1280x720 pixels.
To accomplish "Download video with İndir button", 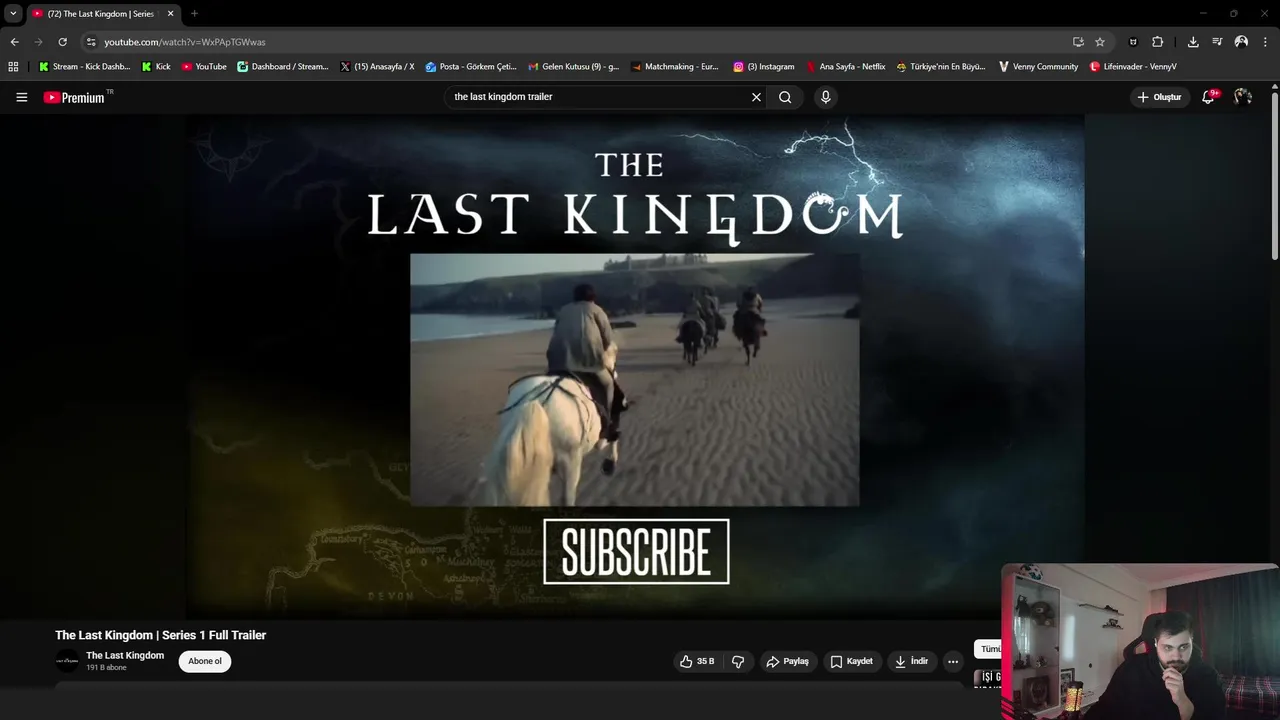I will [911, 661].
